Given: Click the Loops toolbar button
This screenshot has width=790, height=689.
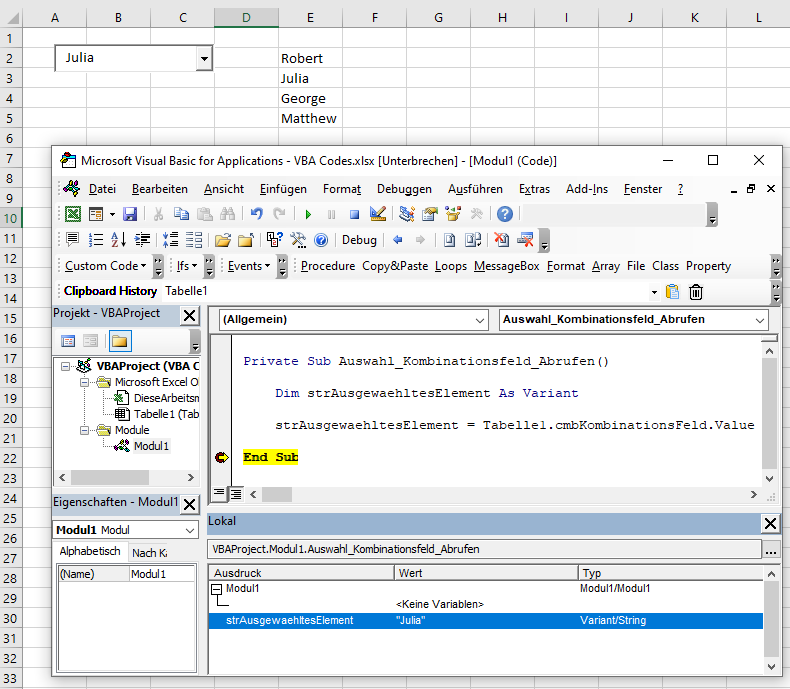Looking at the screenshot, I should click(x=451, y=266).
